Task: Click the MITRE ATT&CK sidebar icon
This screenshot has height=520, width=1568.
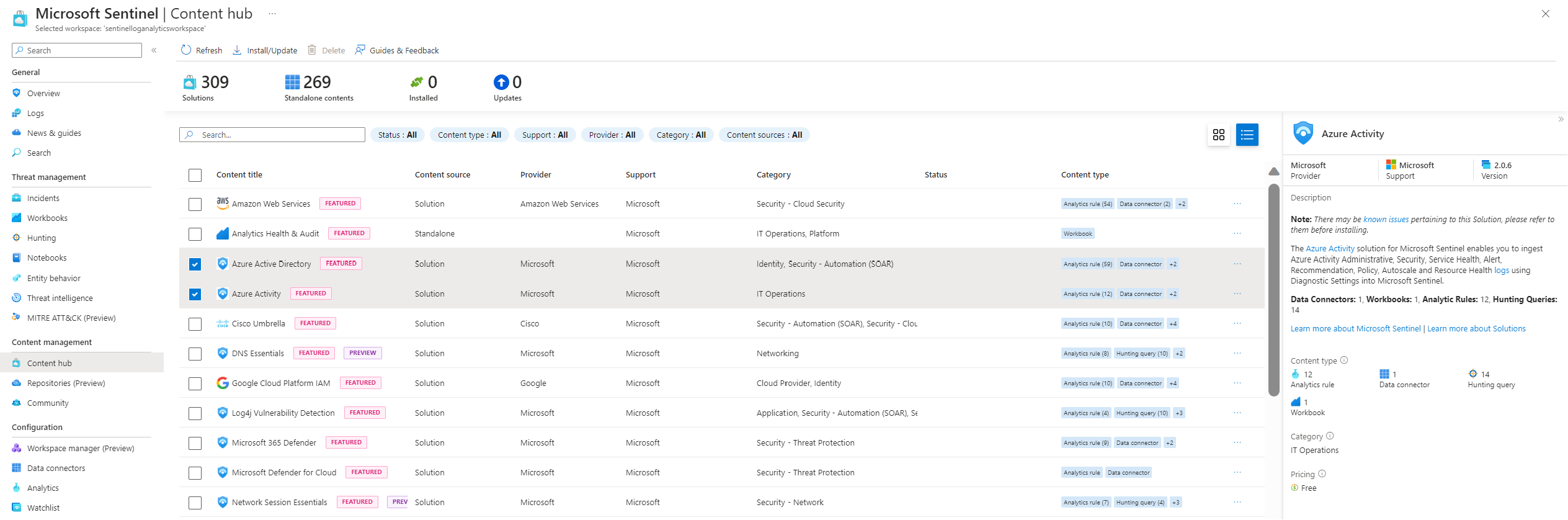Action: point(17,318)
